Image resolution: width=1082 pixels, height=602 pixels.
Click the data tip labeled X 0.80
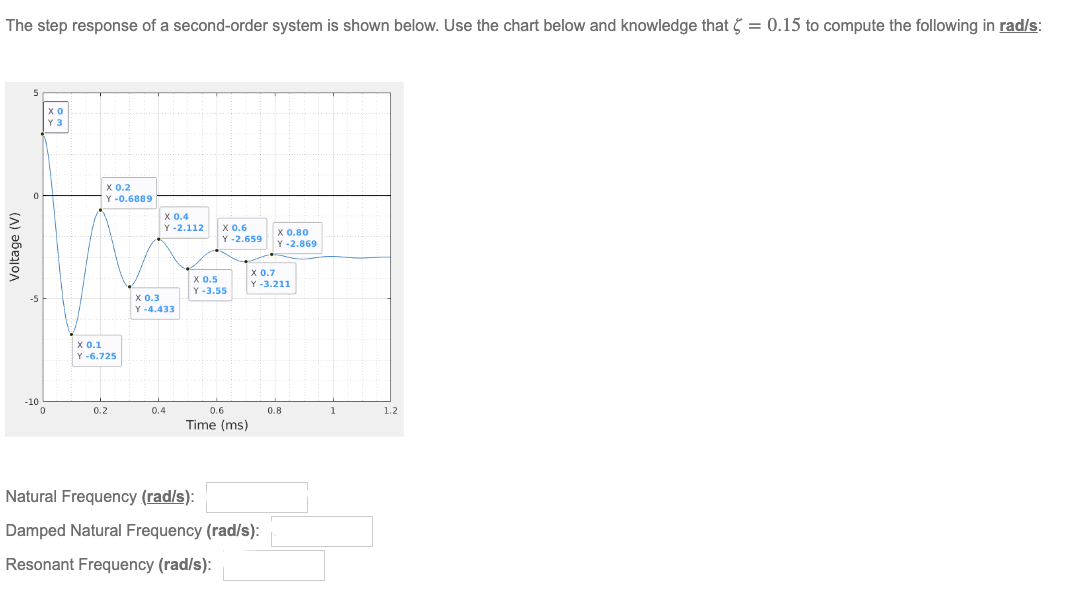coord(297,238)
